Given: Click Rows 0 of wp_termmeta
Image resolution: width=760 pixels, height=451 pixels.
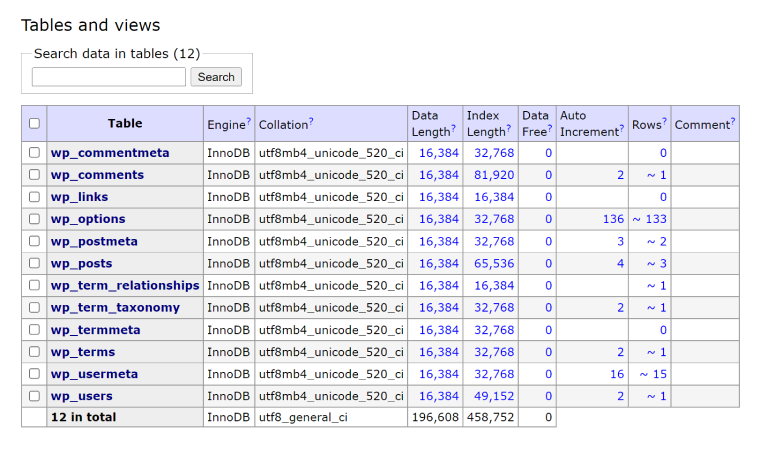Looking at the screenshot, I should [x=663, y=330].
